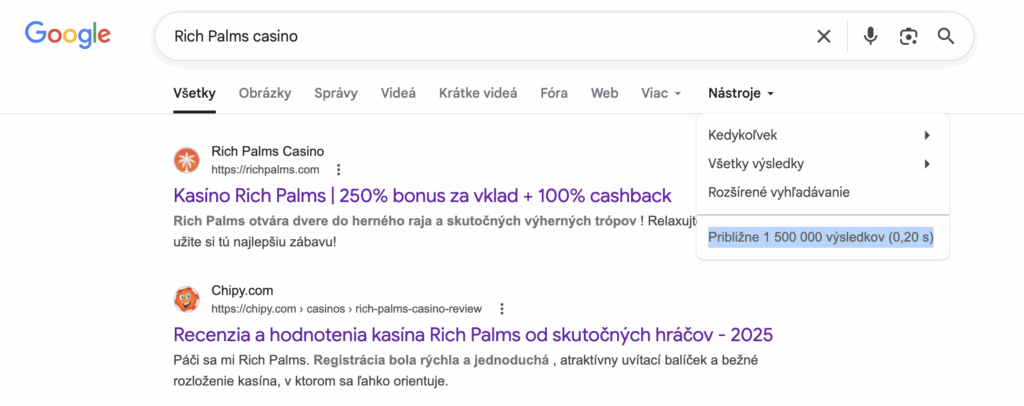Open the Recenzia a hodnotenia Chipy link
1024x406 pixels.
point(473,334)
